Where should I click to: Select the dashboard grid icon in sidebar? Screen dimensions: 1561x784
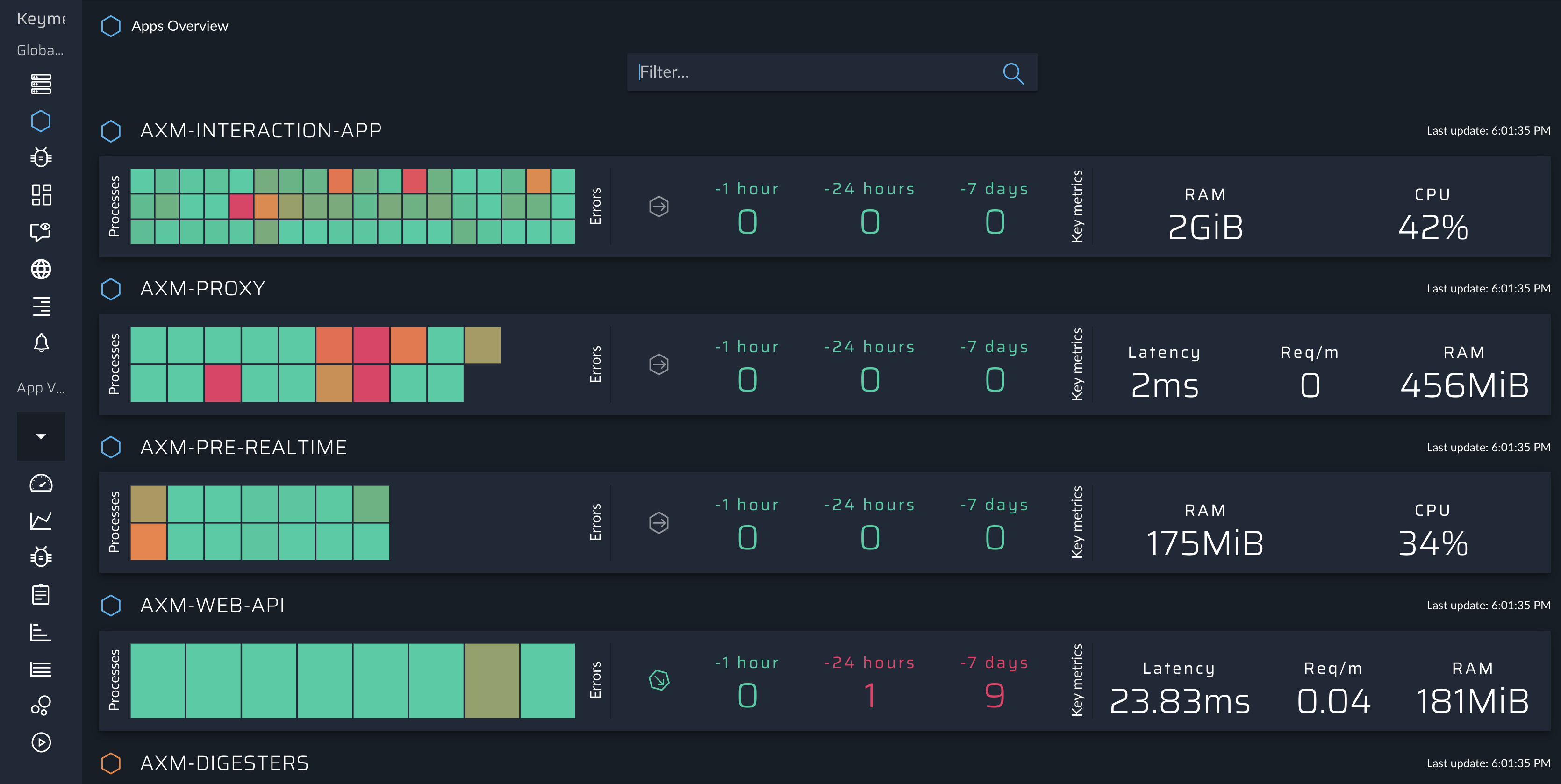[41, 194]
